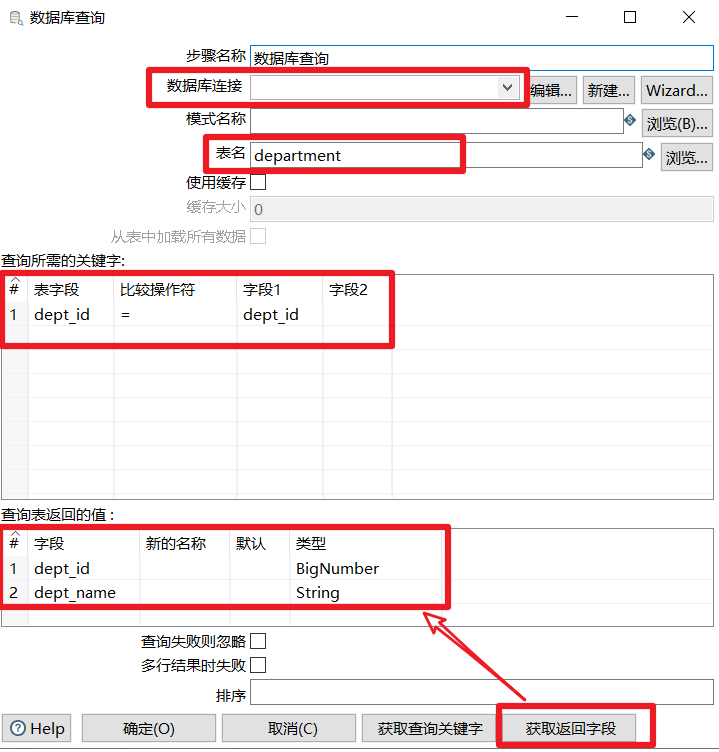Close the 数据库查询 dialog window

click(689, 17)
